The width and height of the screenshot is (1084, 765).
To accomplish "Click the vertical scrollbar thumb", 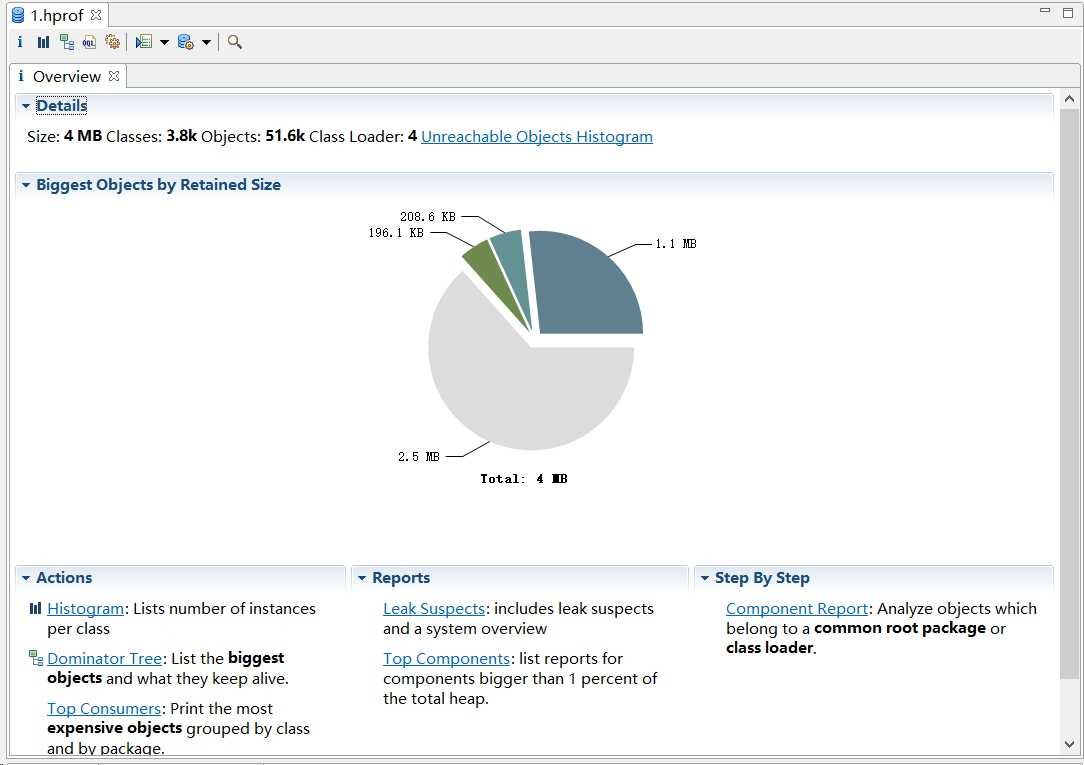I will (1069, 394).
